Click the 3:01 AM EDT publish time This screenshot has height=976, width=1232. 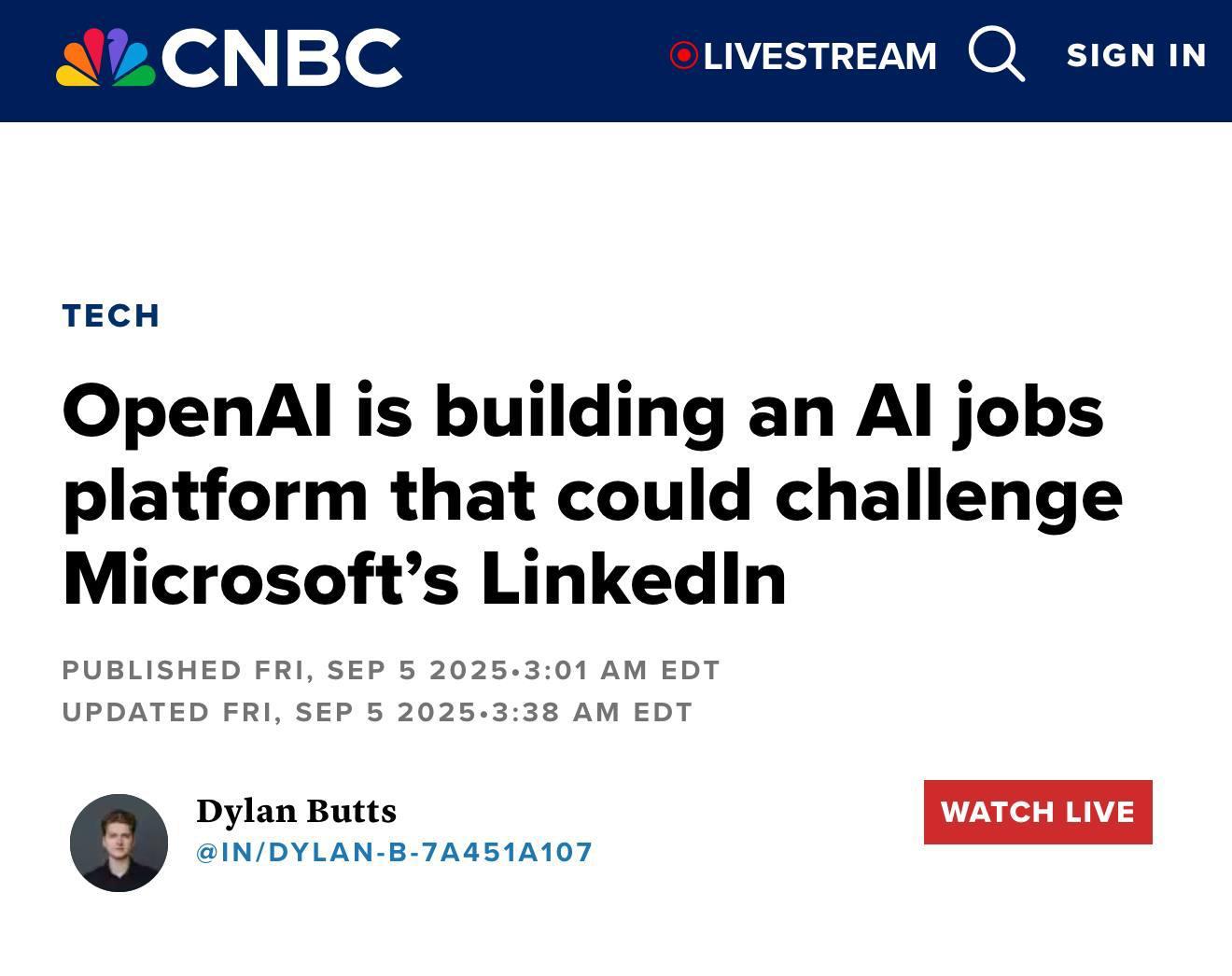coord(622,670)
